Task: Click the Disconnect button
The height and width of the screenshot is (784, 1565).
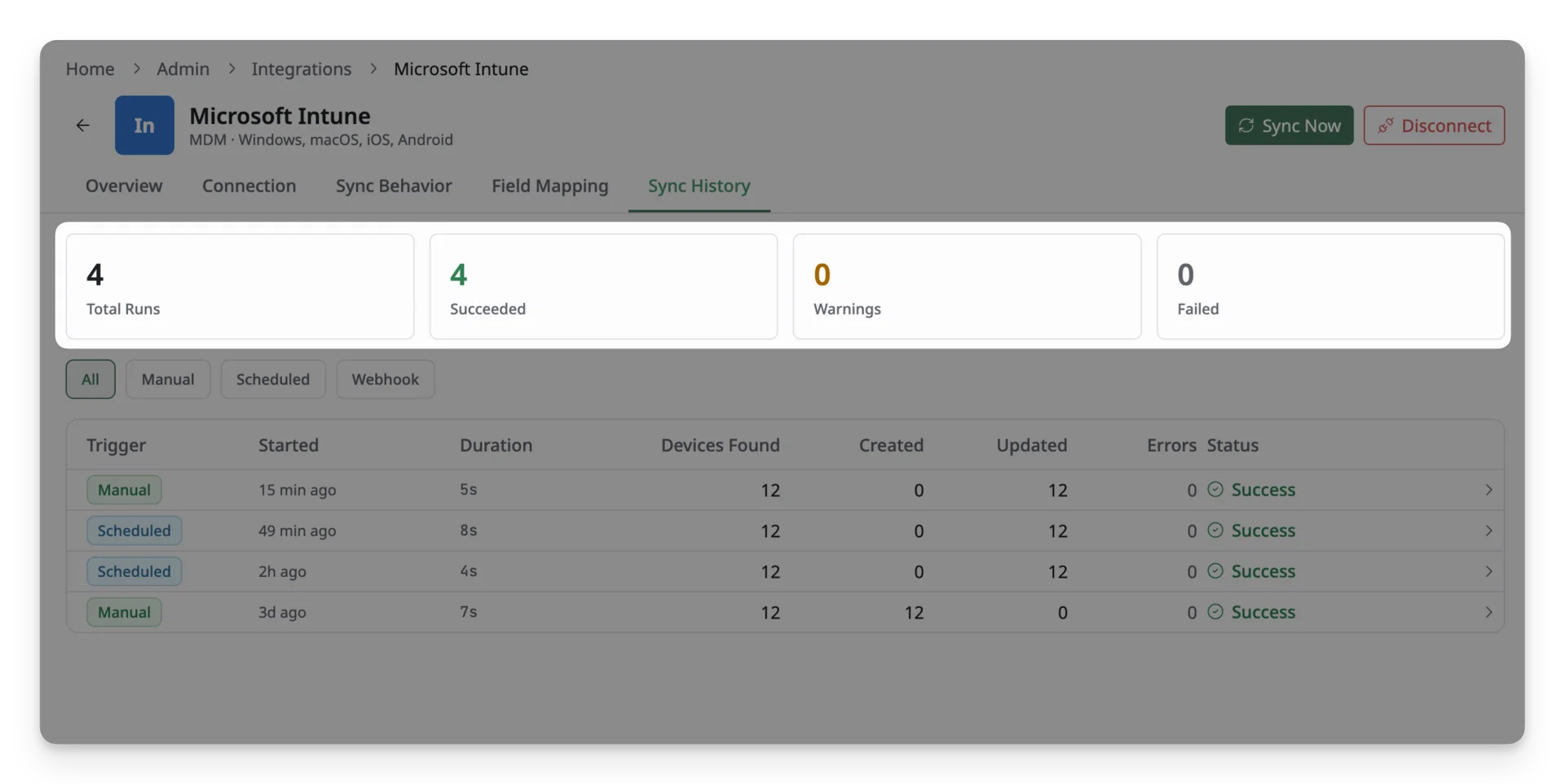Action: tap(1434, 126)
